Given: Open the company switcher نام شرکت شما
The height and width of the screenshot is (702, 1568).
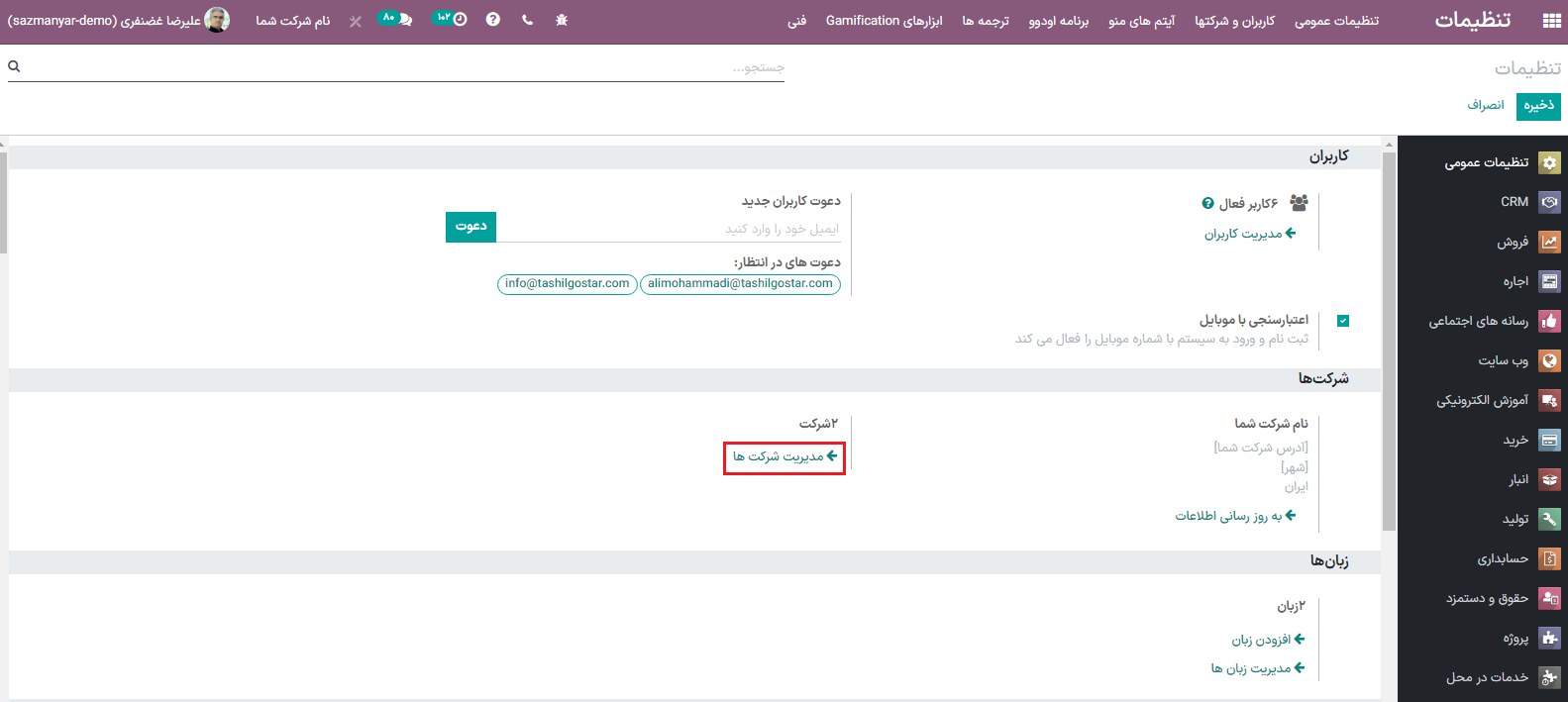Looking at the screenshot, I should [292, 21].
